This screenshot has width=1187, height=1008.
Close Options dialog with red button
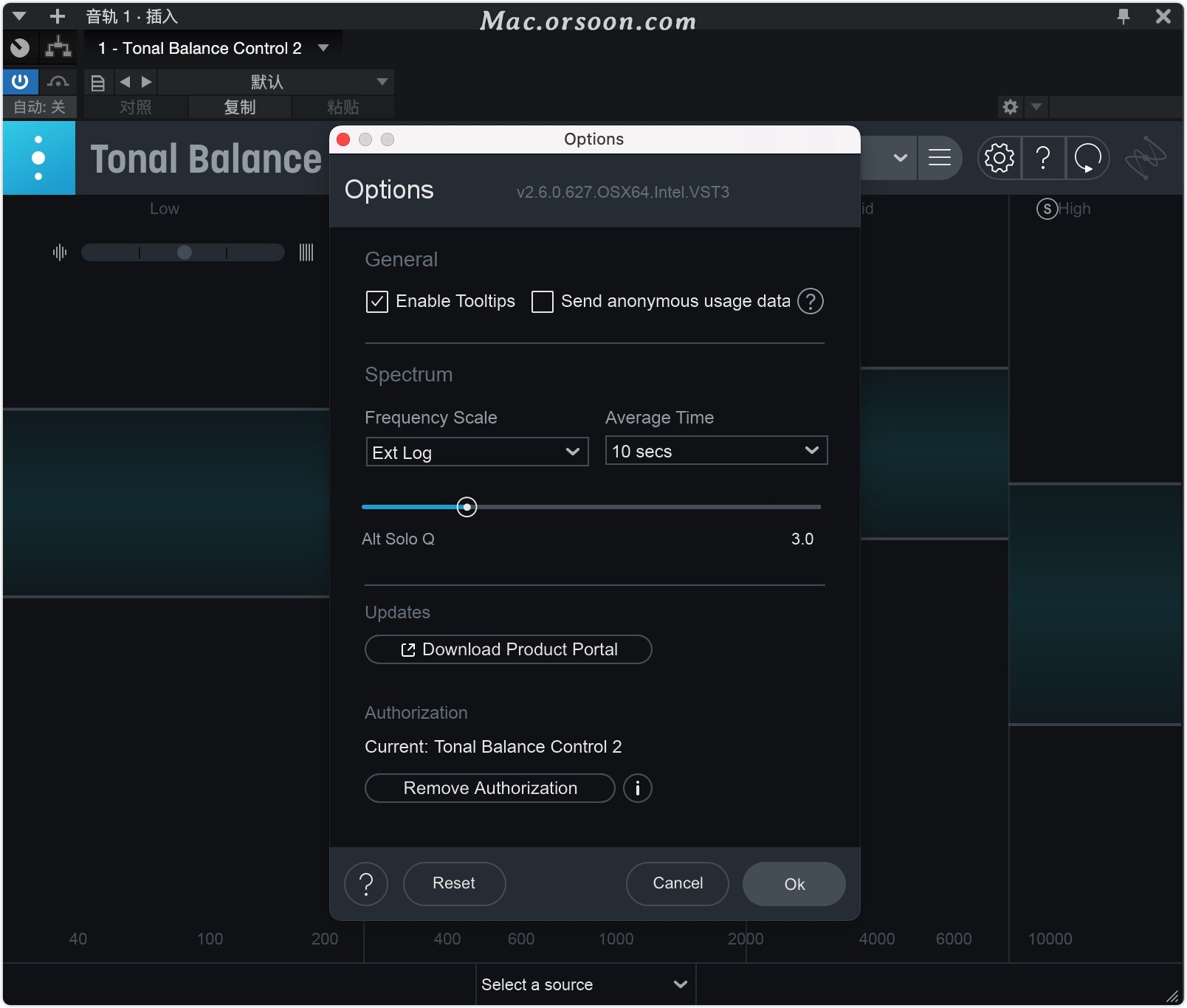[343, 139]
